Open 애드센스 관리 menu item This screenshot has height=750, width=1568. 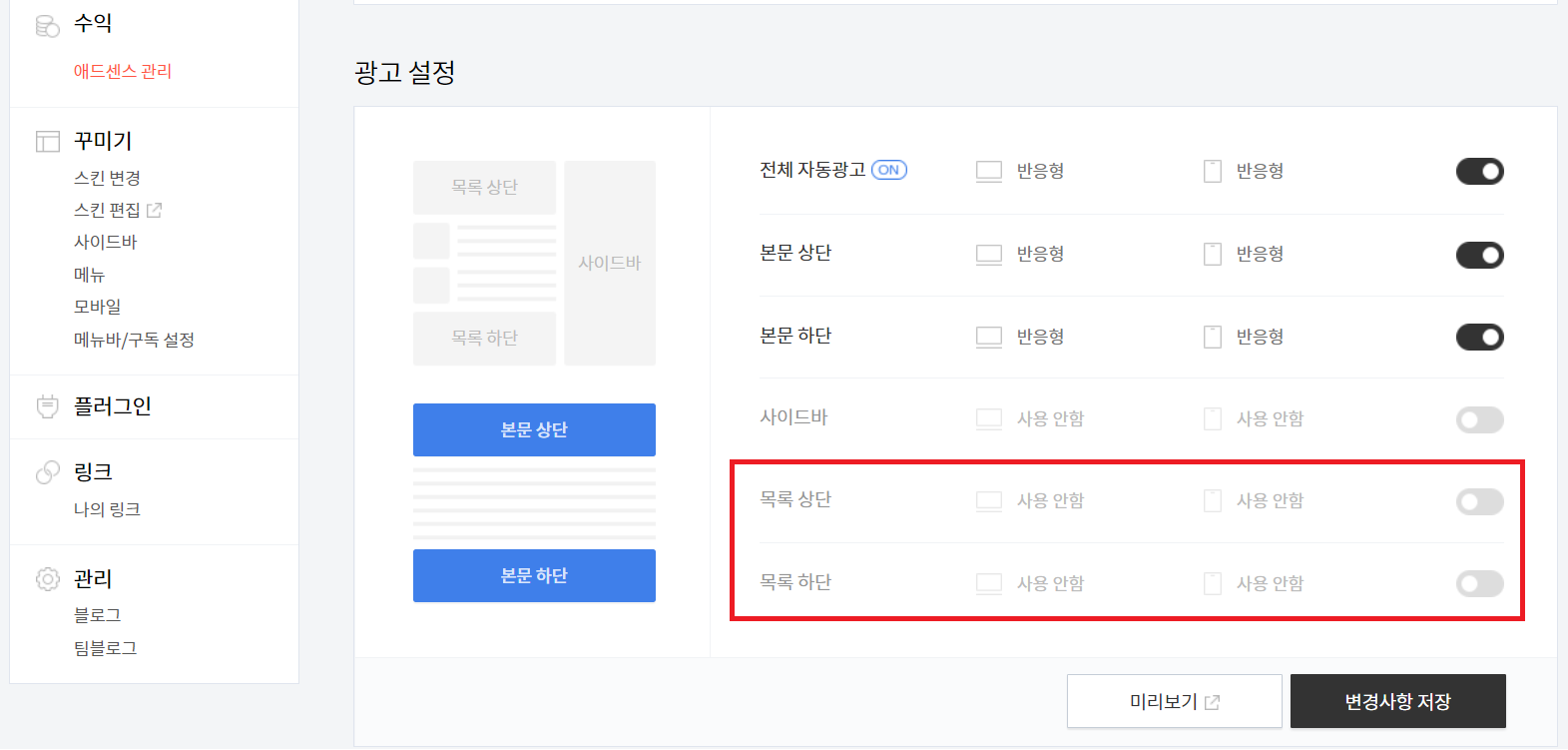pos(123,72)
